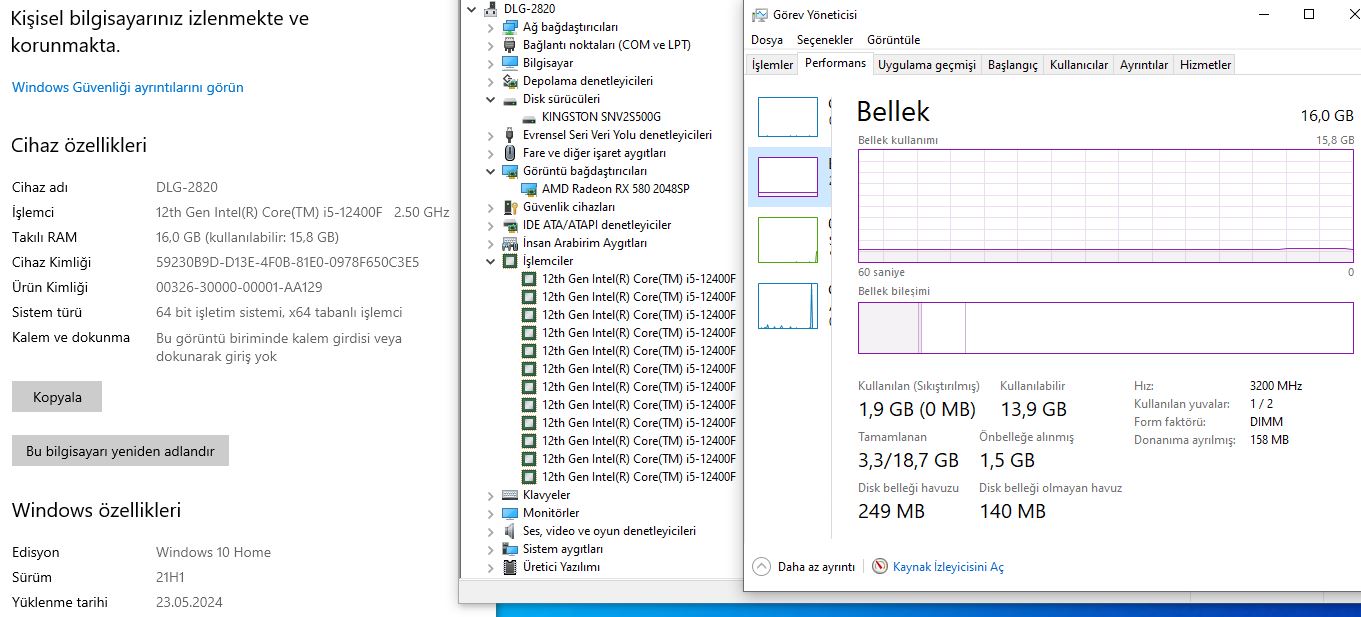
Task: Click the Görüntü bağdaştırıcıları display adapter icon
Action: (510, 171)
